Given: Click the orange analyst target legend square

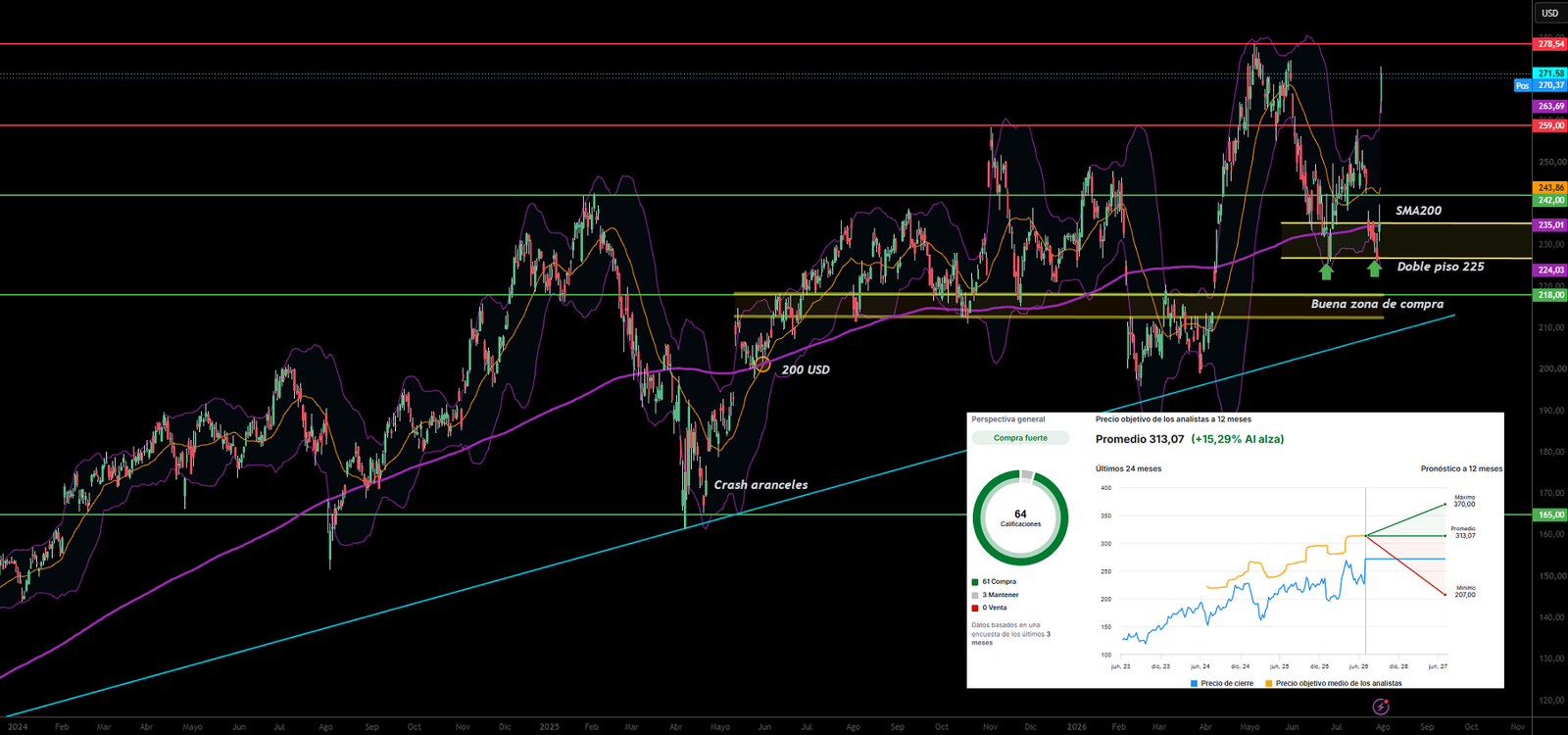Looking at the screenshot, I should [1269, 683].
